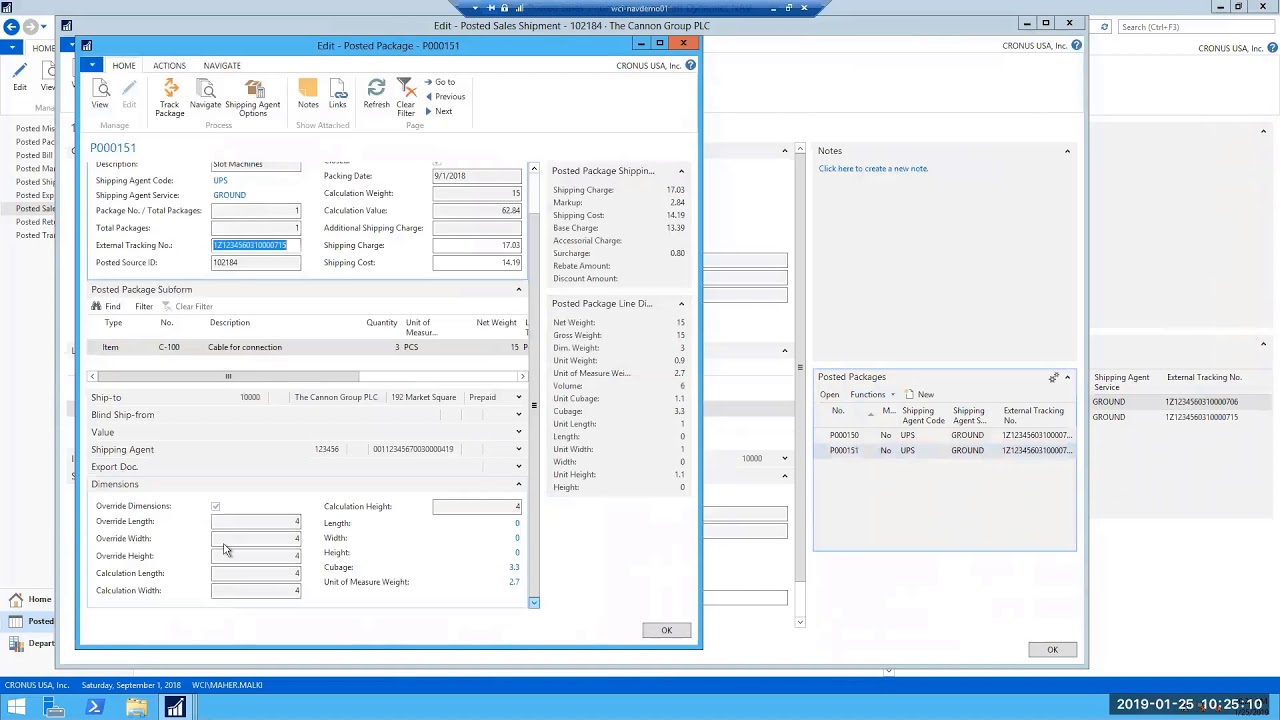The width and height of the screenshot is (1280, 720).
Task: Open File Explorer from taskbar
Action: [x=136, y=708]
